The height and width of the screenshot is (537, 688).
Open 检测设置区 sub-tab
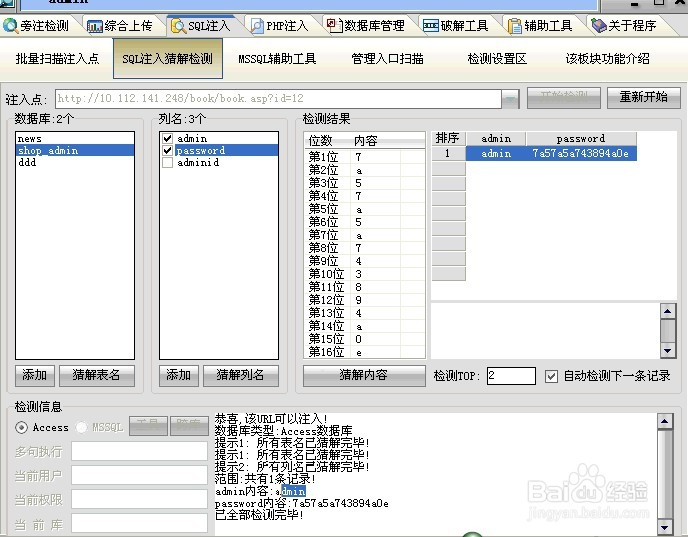tap(497, 59)
